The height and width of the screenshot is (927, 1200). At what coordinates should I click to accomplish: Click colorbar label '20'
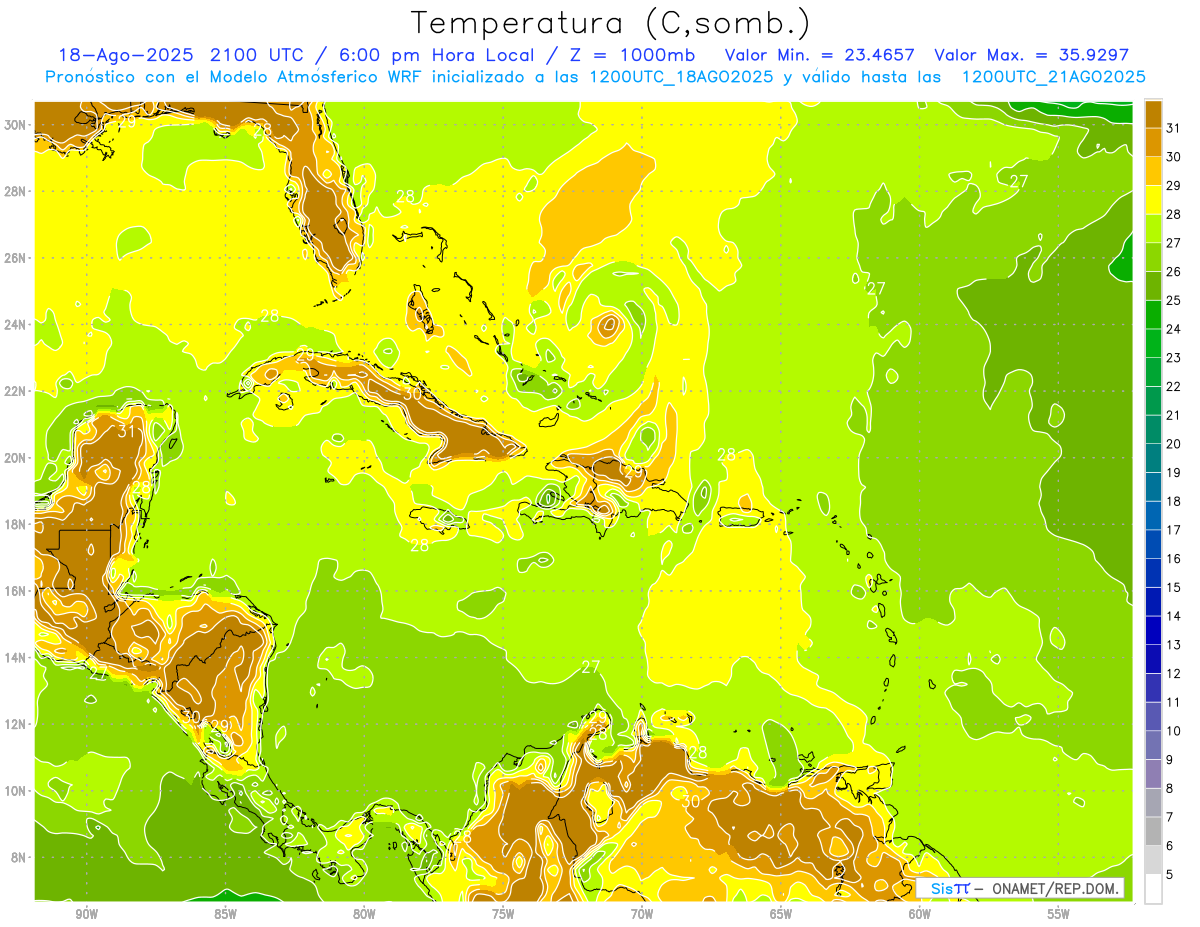click(1174, 444)
